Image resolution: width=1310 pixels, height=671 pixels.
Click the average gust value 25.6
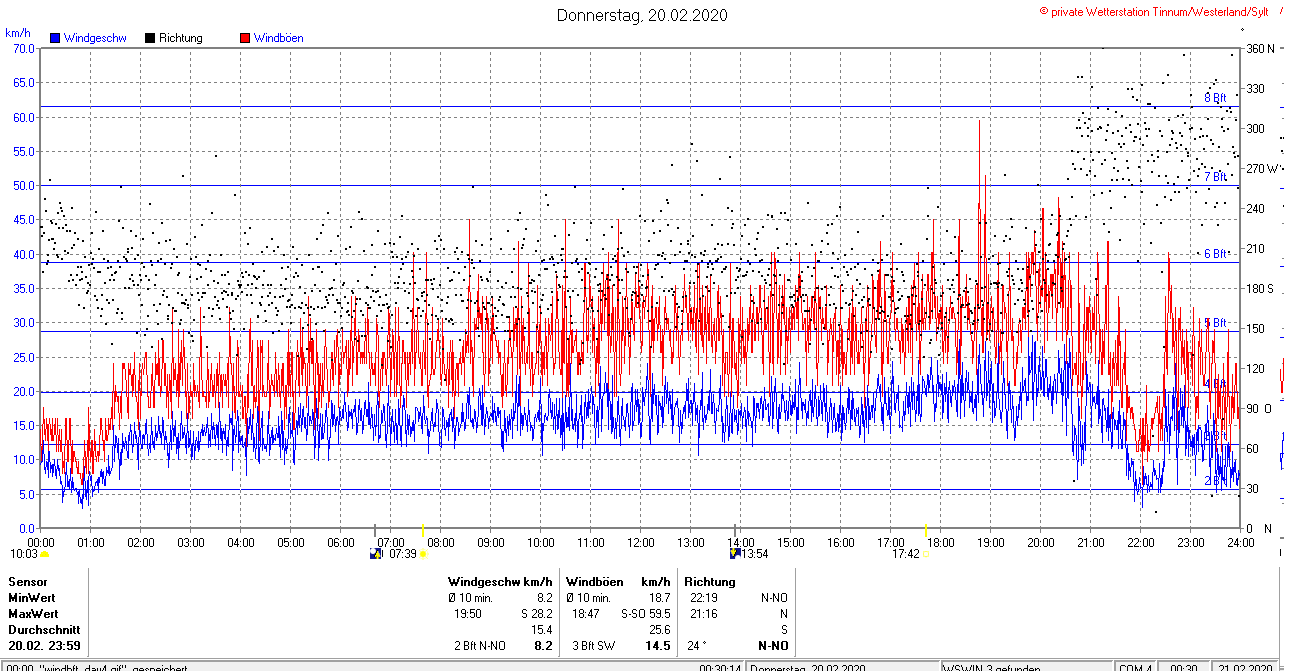pos(659,630)
